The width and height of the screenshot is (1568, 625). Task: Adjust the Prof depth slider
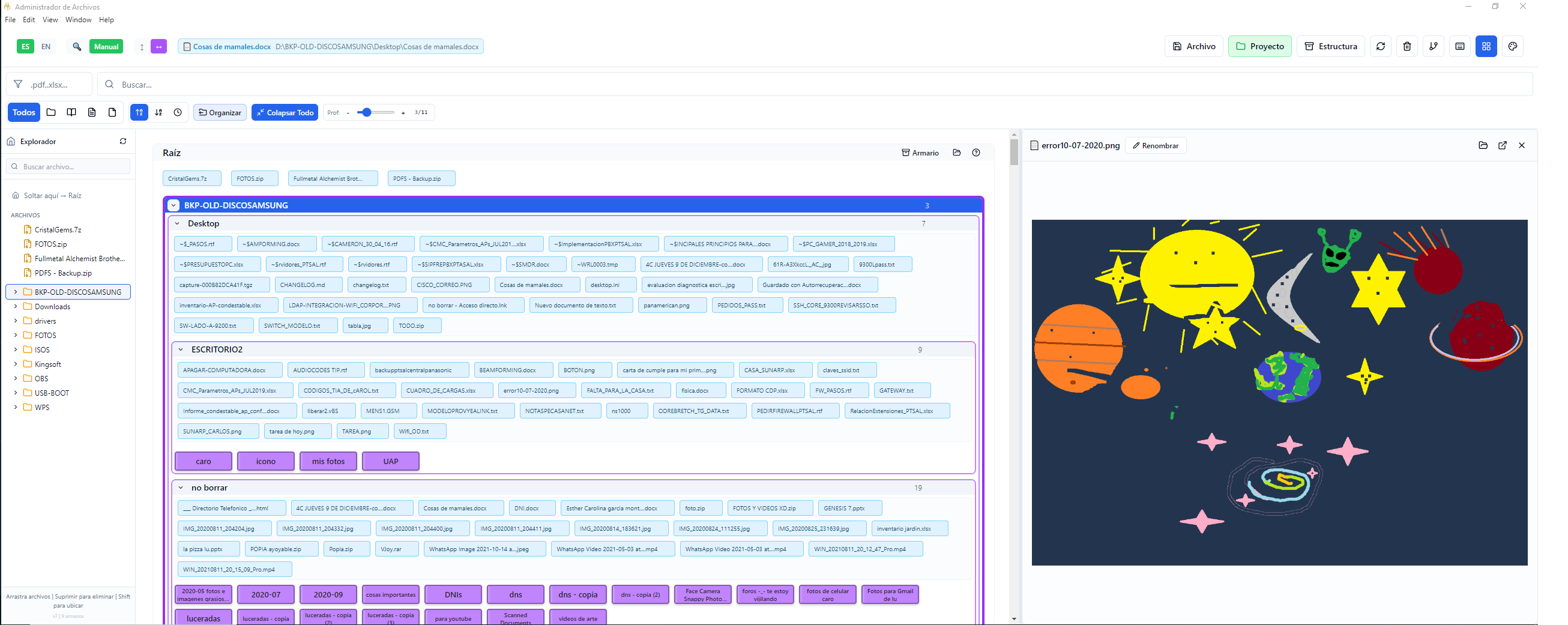[x=366, y=113]
